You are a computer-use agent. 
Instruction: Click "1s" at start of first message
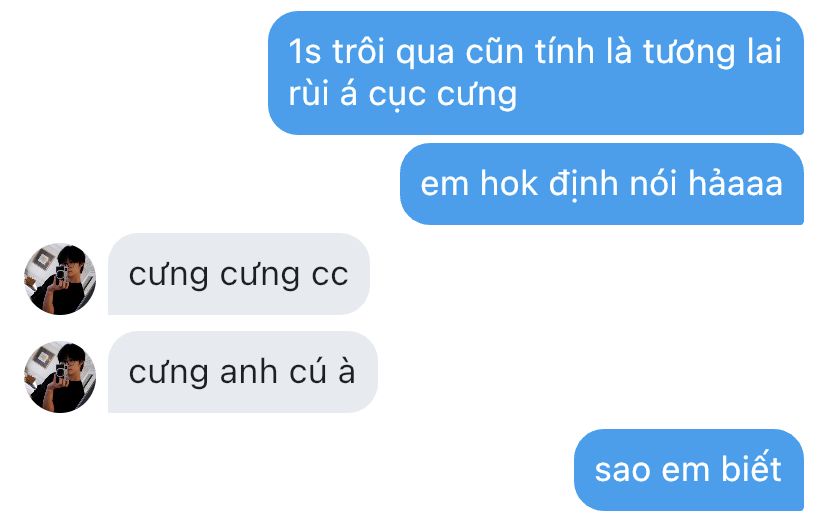pyautogui.click(x=305, y=52)
